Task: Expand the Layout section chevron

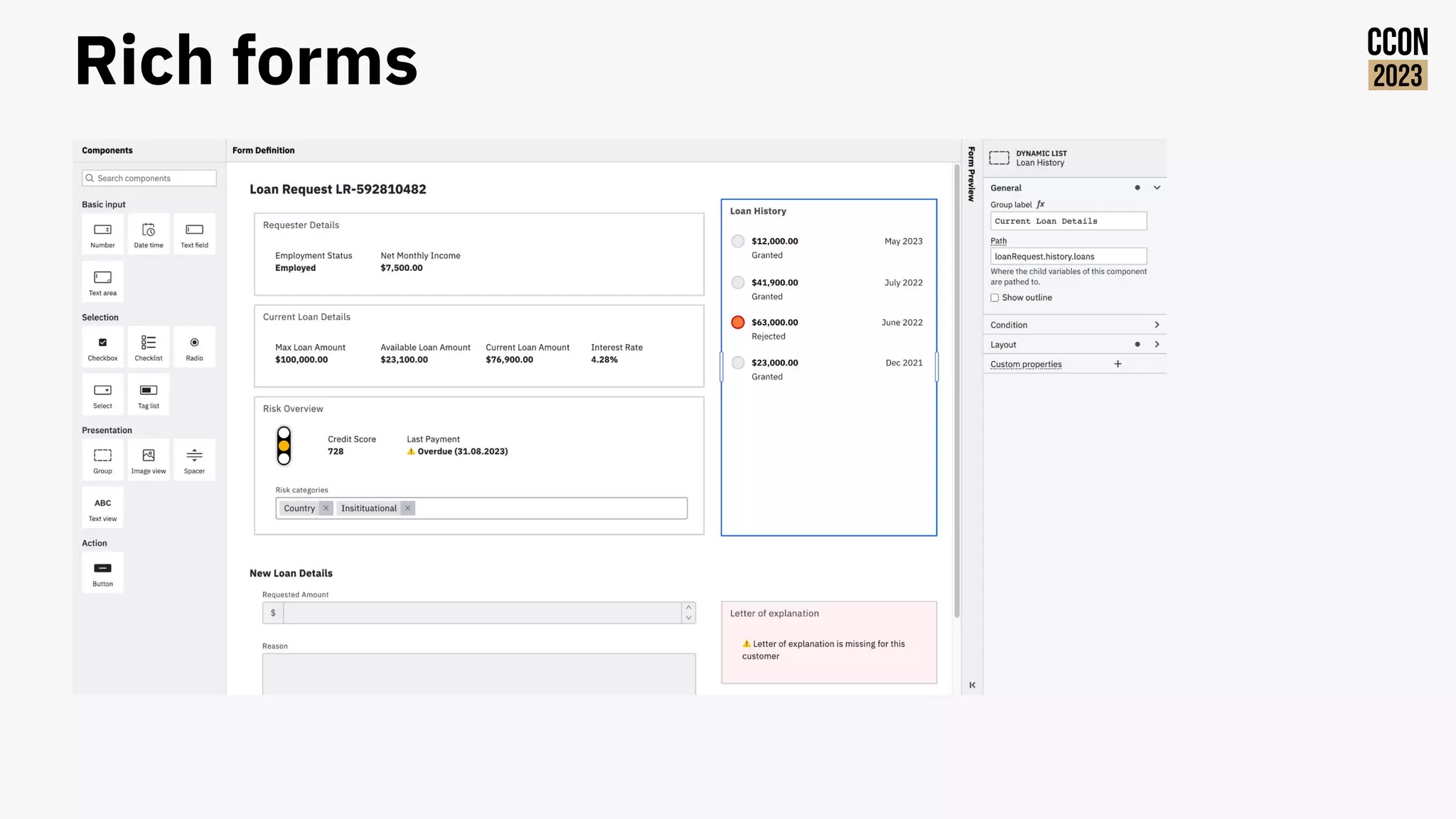Action: point(1157,344)
